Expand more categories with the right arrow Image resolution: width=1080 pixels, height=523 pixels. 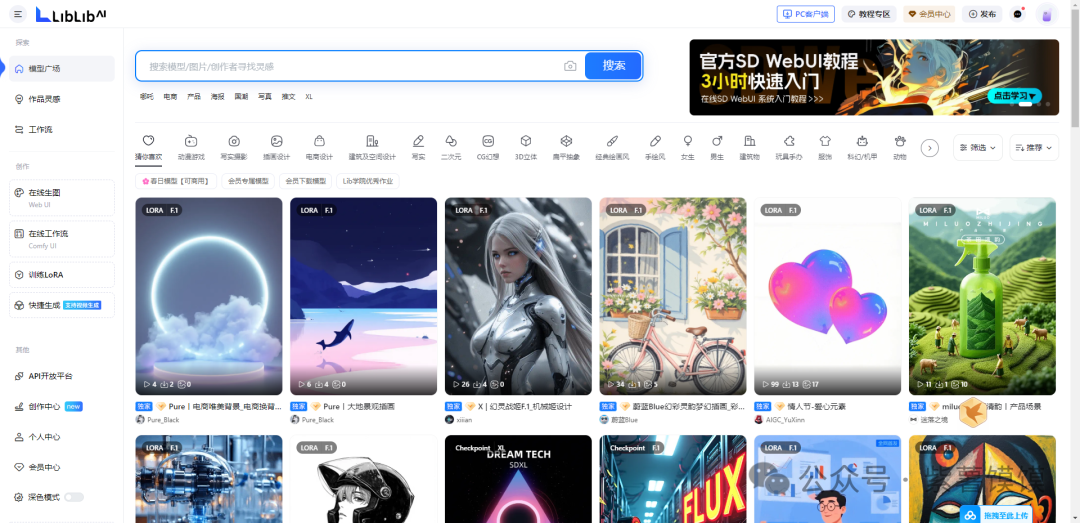click(929, 147)
